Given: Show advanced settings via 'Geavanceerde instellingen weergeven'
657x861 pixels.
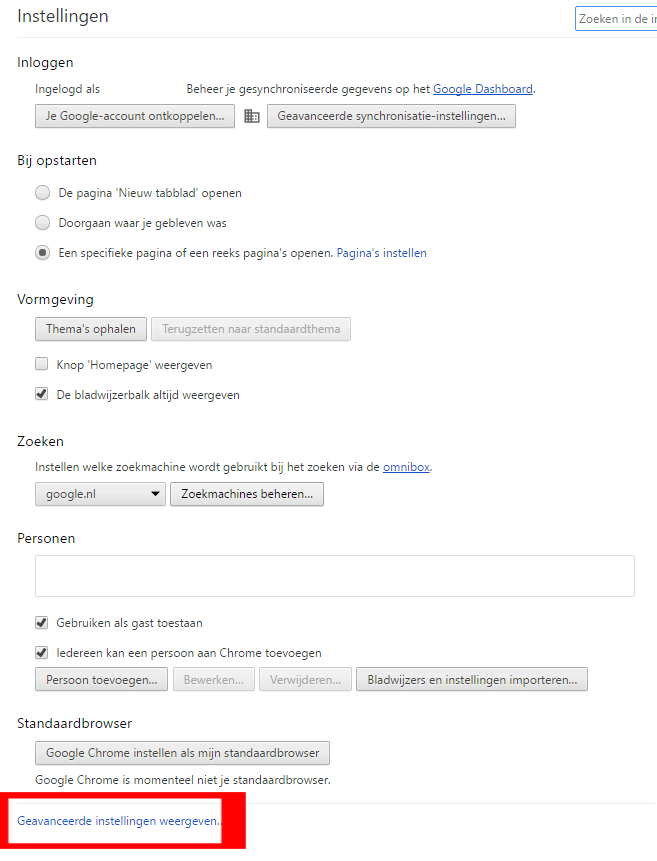Looking at the screenshot, I should click(x=116, y=820).
